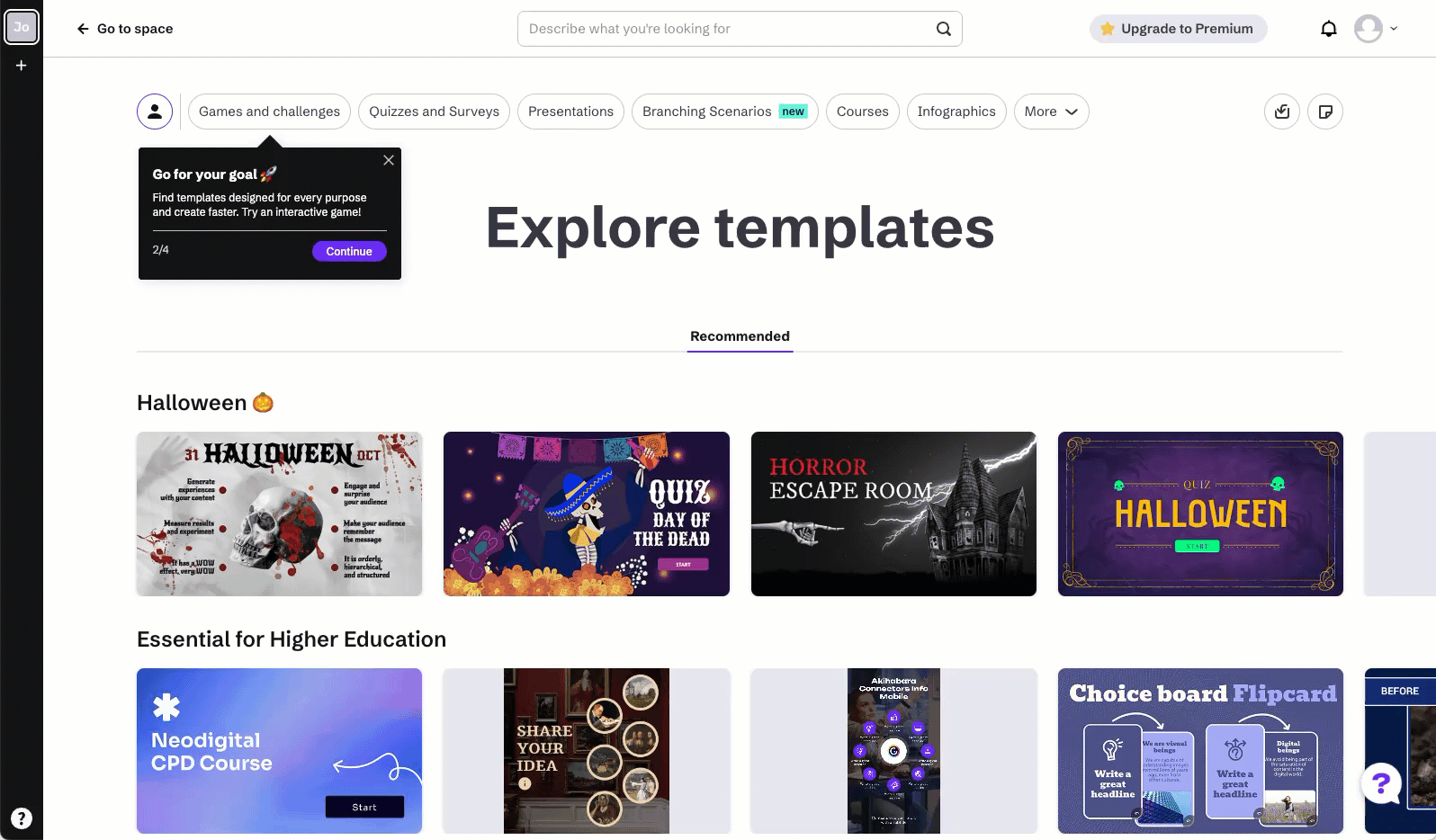The height and width of the screenshot is (840, 1436).
Task: Open the saved templates icon button
Action: (x=1282, y=112)
